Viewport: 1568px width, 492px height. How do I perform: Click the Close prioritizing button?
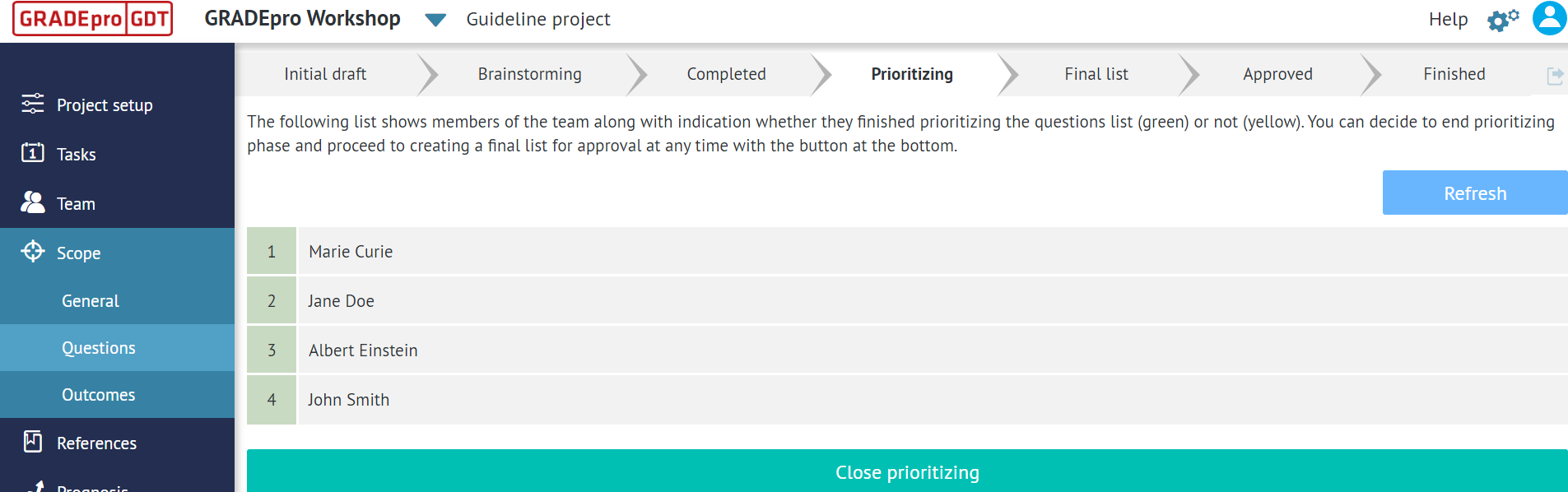(906, 472)
